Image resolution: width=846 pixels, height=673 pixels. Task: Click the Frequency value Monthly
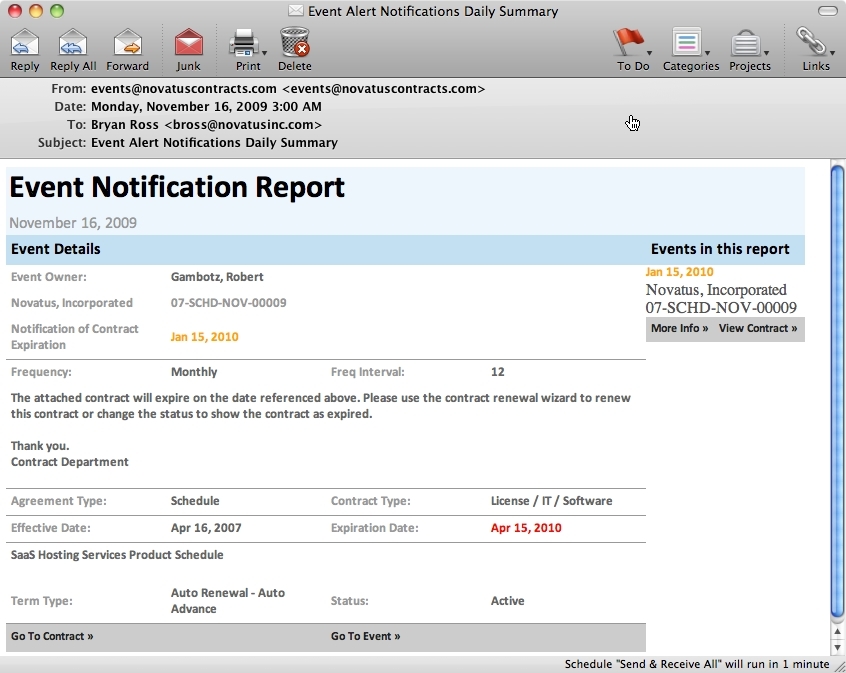point(194,372)
